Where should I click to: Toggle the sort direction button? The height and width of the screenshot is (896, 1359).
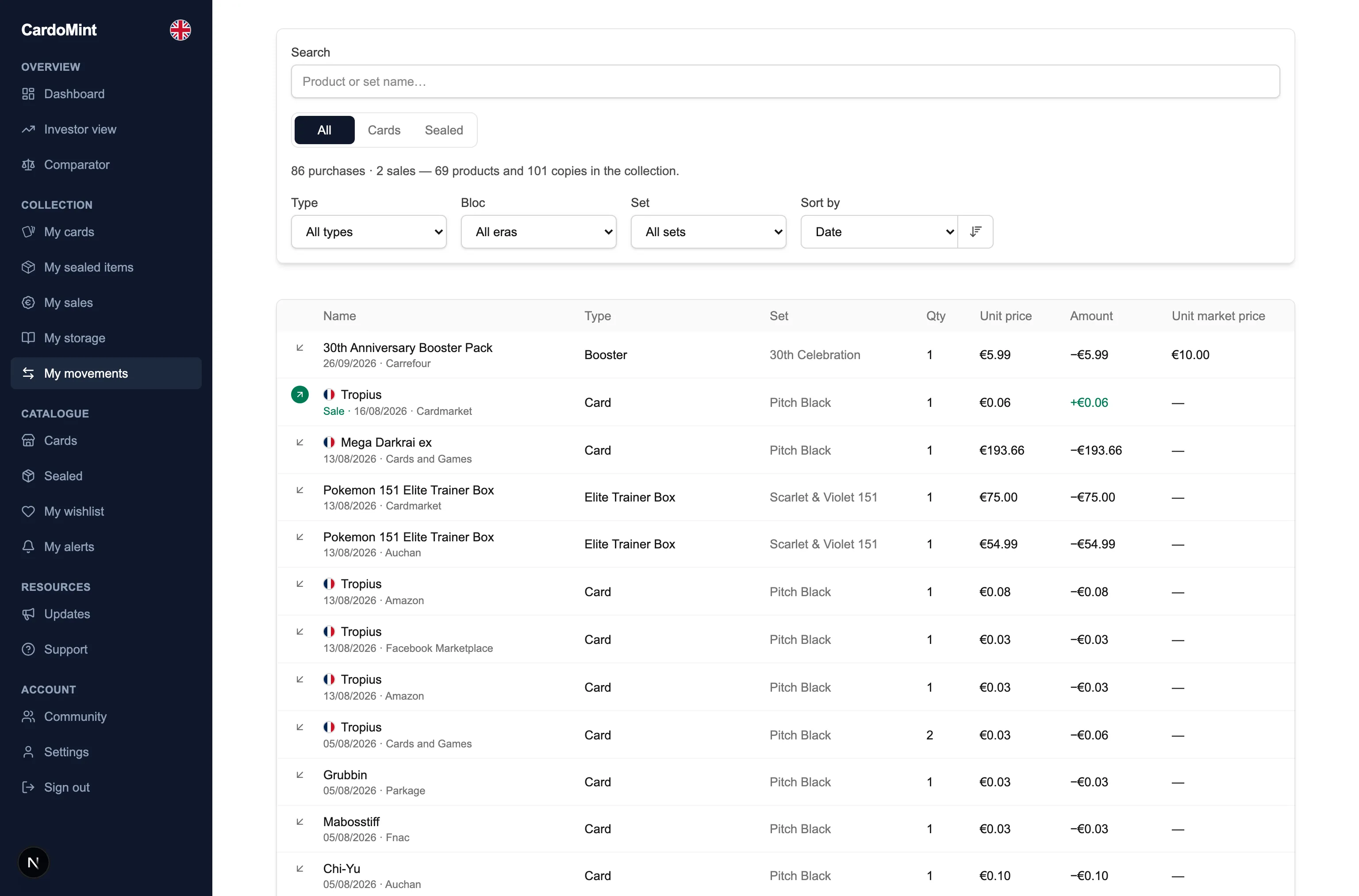(x=975, y=231)
